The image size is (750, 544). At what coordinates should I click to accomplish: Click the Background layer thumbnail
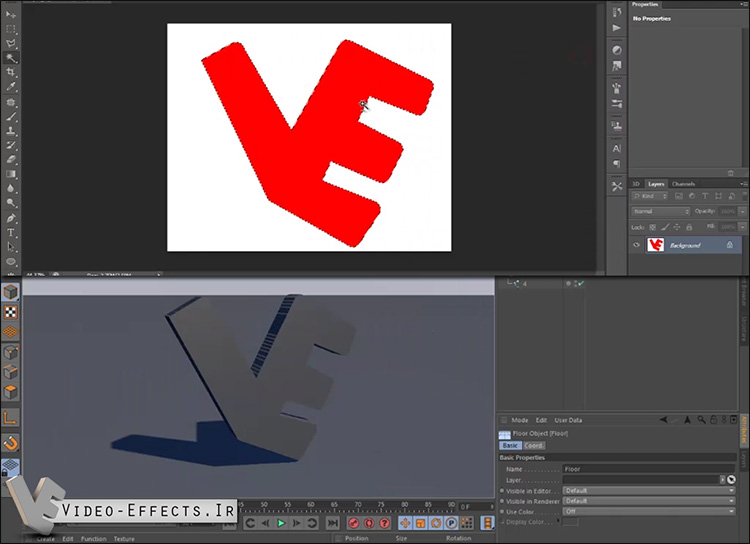click(x=655, y=245)
